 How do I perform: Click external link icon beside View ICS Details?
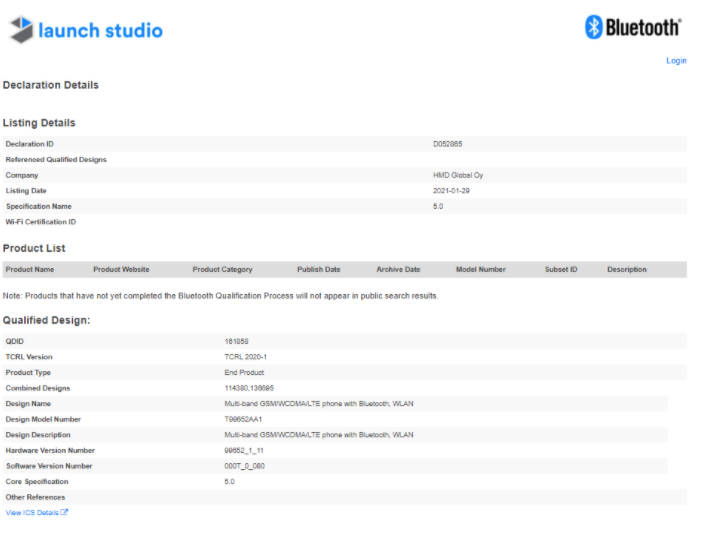click(x=65, y=512)
